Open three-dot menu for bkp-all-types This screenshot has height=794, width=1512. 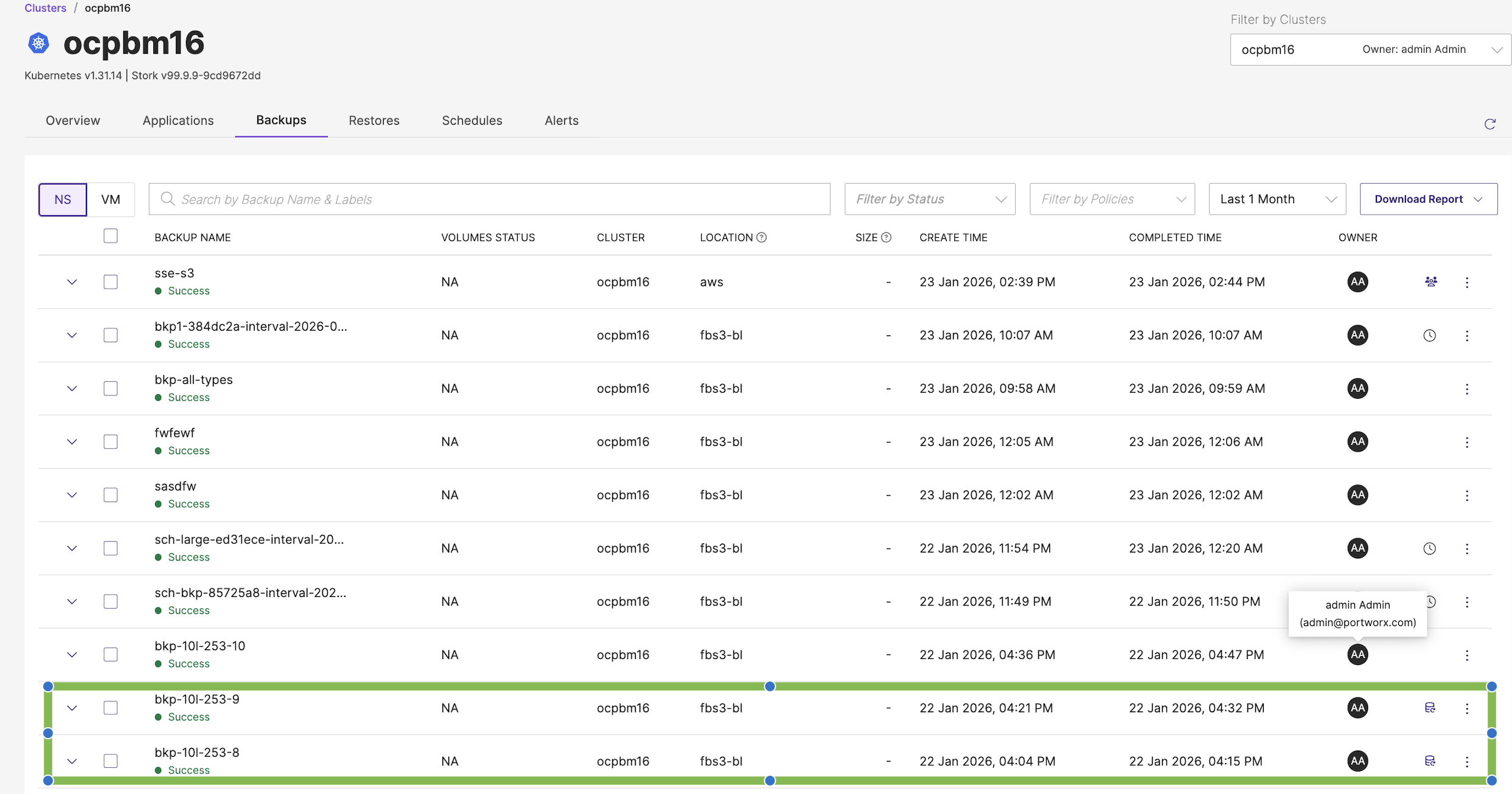pos(1466,389)
